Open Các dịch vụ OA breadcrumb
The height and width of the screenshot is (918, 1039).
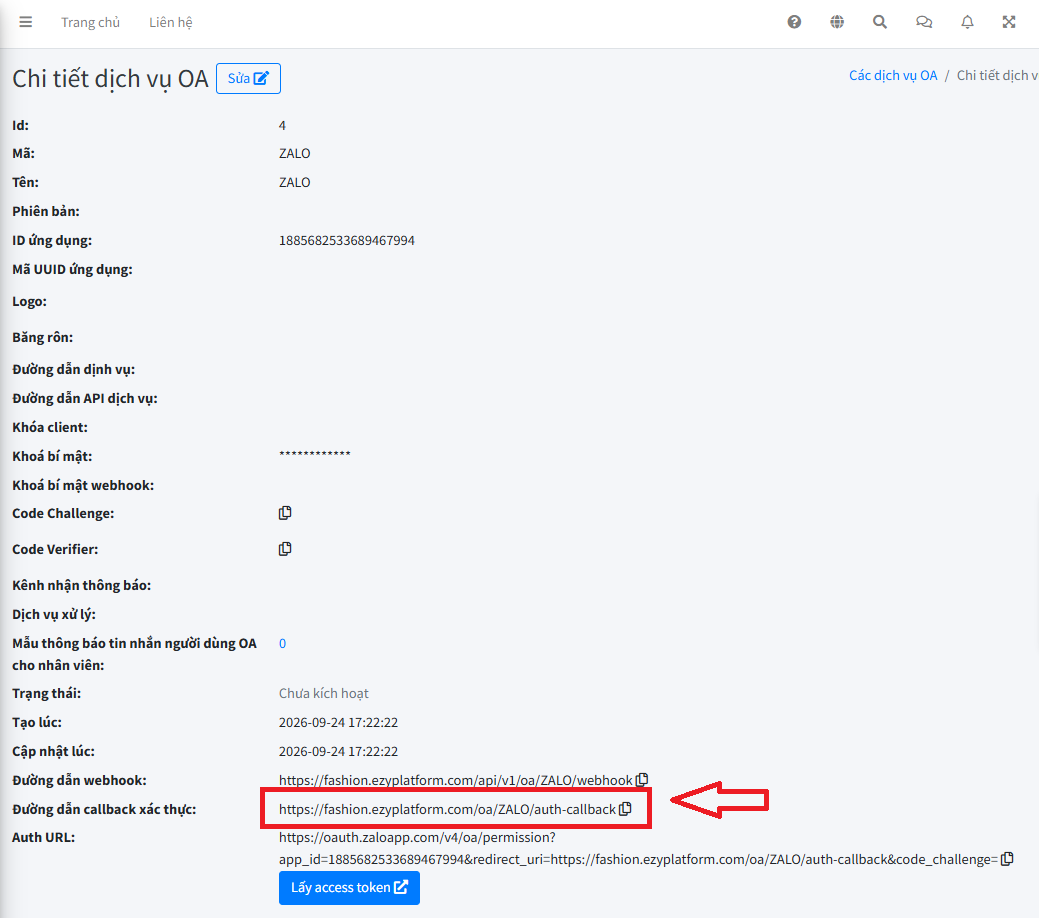tap(893, 76)
